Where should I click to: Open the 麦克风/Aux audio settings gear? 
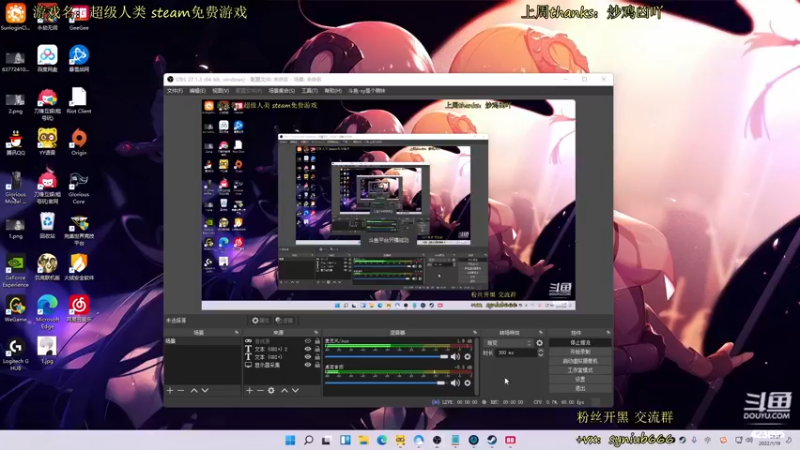467,357
